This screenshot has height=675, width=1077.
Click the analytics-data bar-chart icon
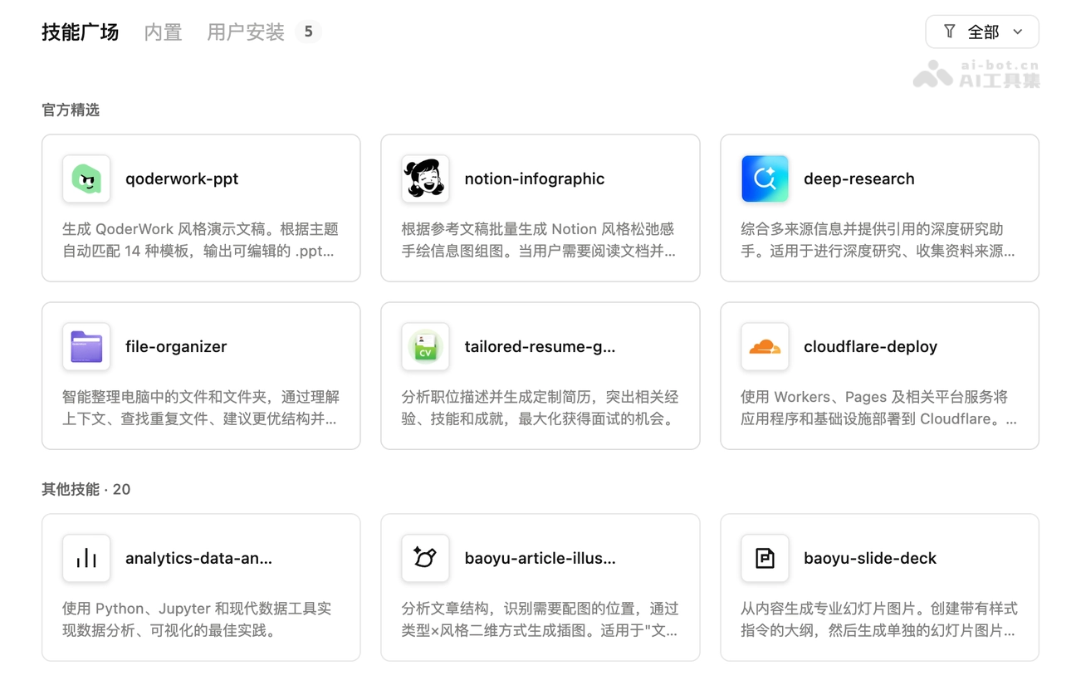click(x=86, y=558)
